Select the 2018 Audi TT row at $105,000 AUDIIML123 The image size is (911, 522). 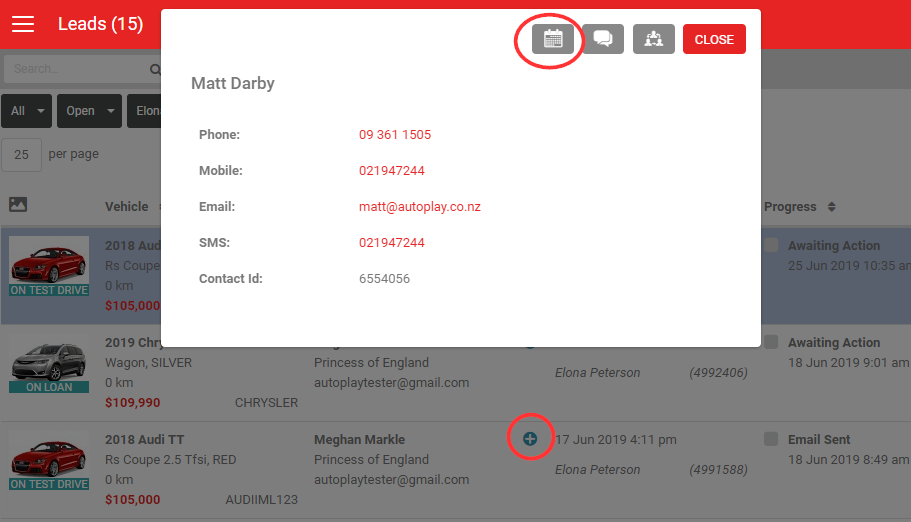pyautogui.click(x=456, y=470)
